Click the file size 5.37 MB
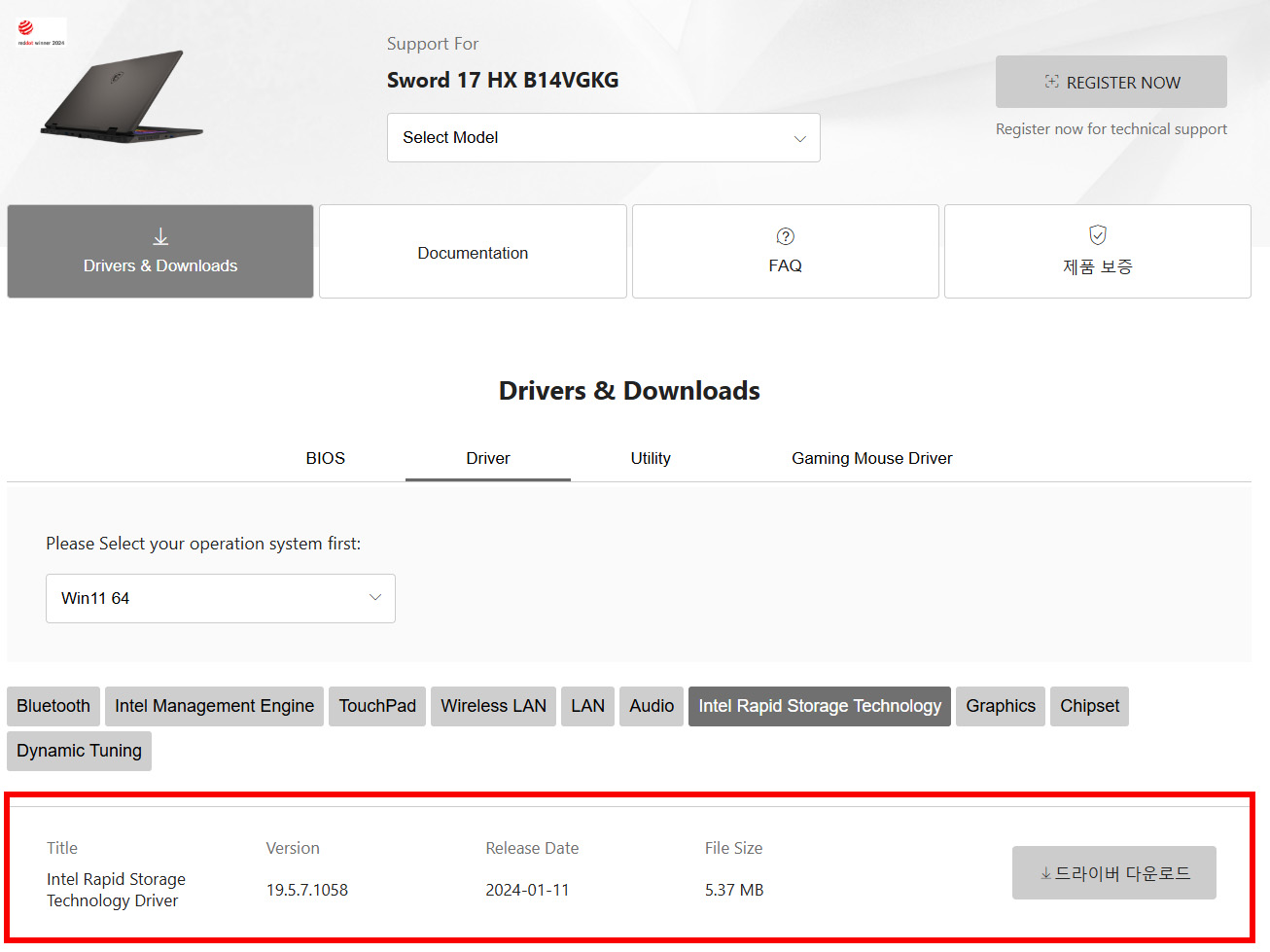Screen dimensions: 1270x952 [x=734, y=890]
